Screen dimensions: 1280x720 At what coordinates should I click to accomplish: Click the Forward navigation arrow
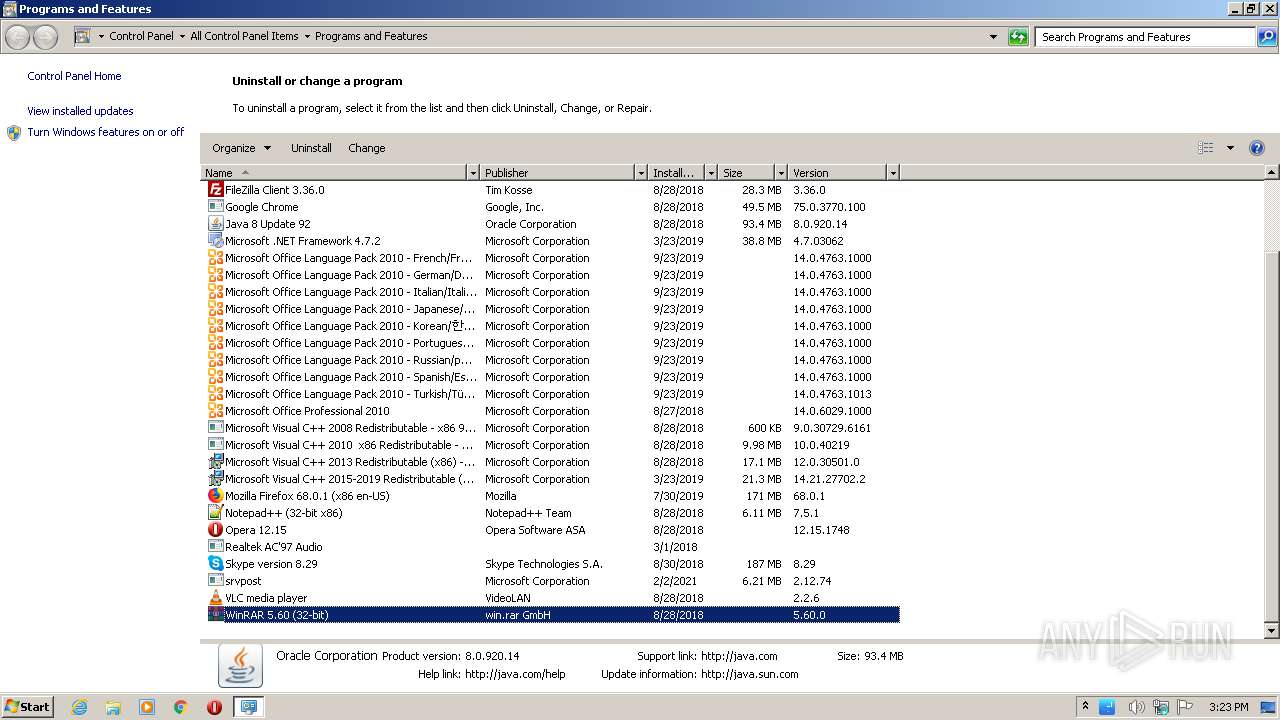click(45, 37)
